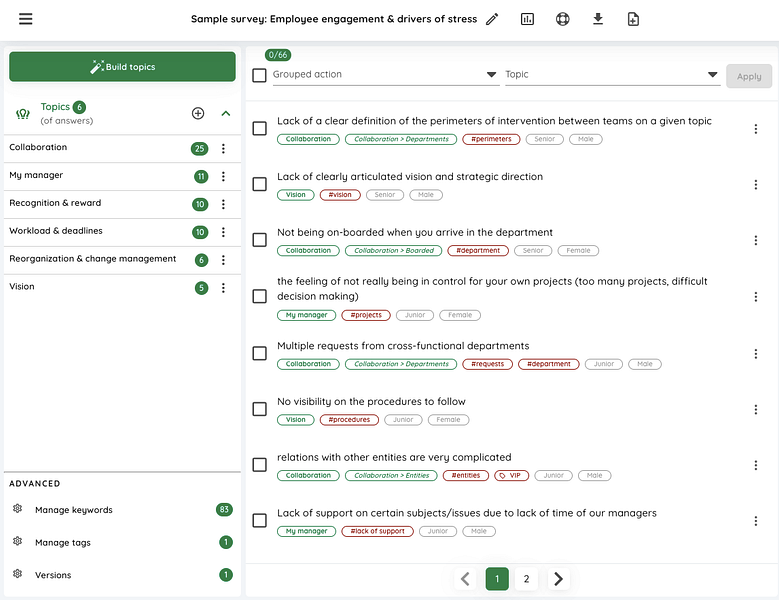Select the My manager topic

pyautogui.click(x=37, y=175)
